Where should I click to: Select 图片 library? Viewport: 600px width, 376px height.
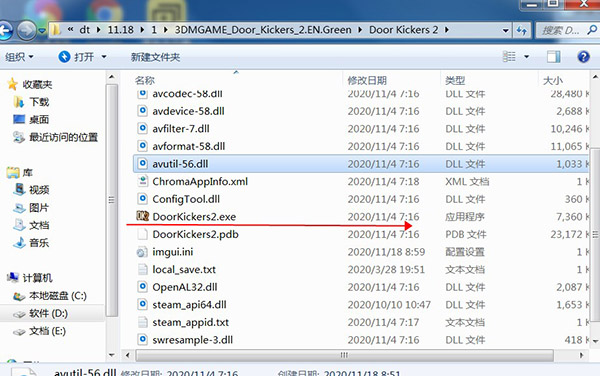pyautogui.click(x=39, y=207)
